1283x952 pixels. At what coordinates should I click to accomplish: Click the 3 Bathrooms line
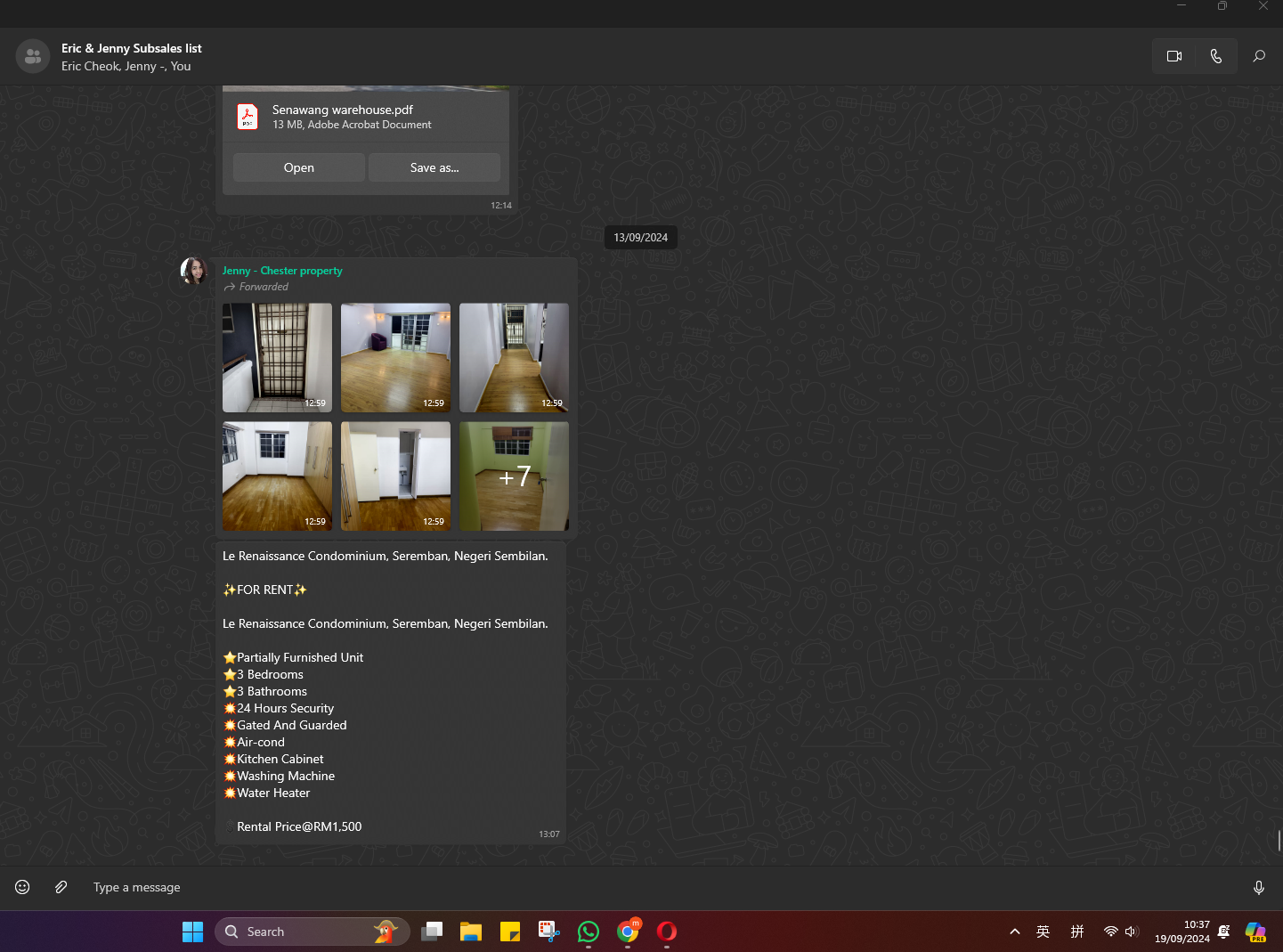pos(265,691)
